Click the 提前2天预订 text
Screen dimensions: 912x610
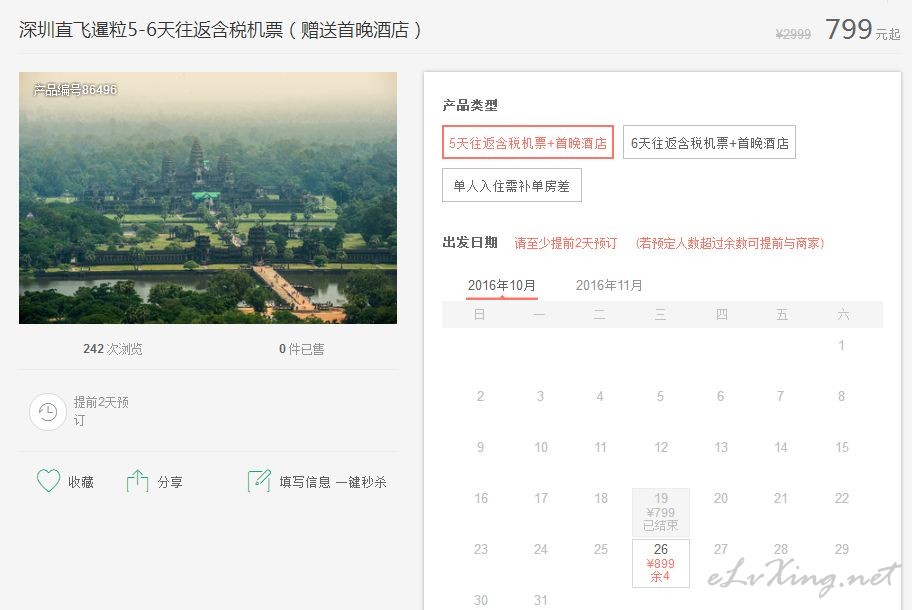[x=101, y=411]
